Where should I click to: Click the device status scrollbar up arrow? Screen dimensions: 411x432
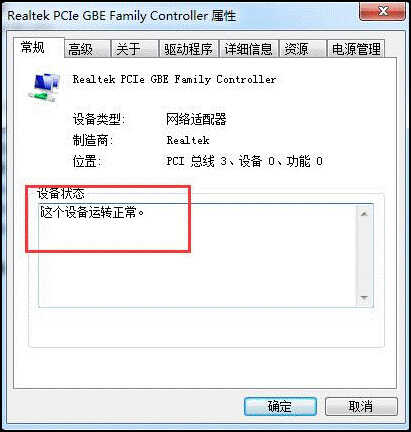click(x=364, y=214)
